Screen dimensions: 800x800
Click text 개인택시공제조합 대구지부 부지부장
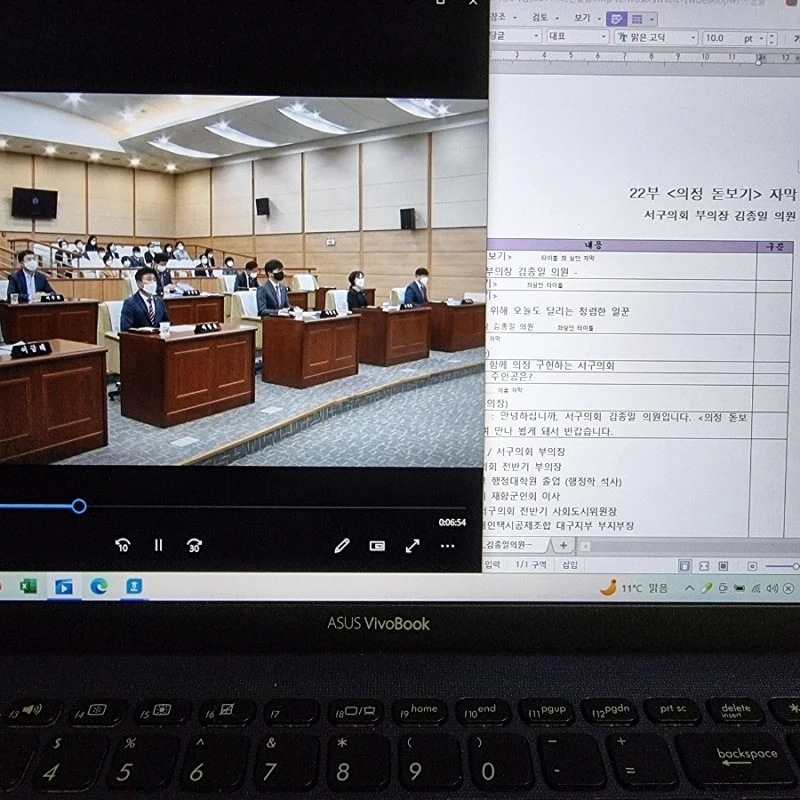tap(559, 526)
